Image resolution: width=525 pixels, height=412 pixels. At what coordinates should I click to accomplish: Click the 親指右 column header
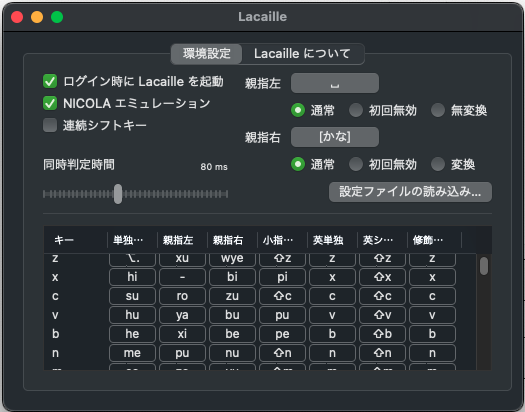pos(232,240)
